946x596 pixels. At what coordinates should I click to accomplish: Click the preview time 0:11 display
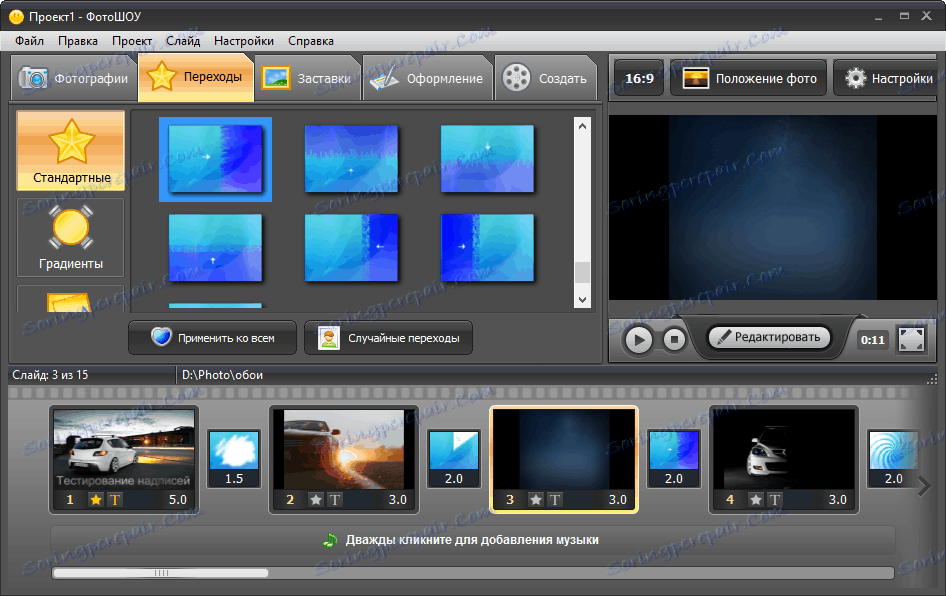(872, 340)
